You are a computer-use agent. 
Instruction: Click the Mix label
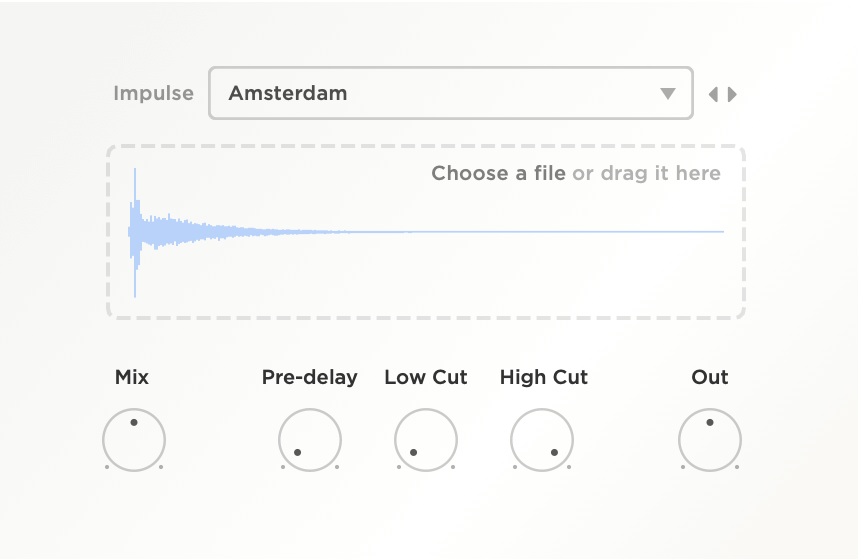(x=132, y=377)
